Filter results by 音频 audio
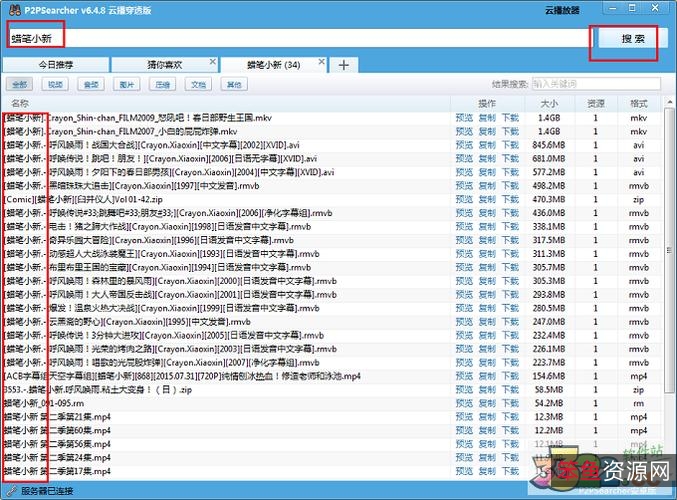This screenshot has height=500, width=677. point(91,84)
